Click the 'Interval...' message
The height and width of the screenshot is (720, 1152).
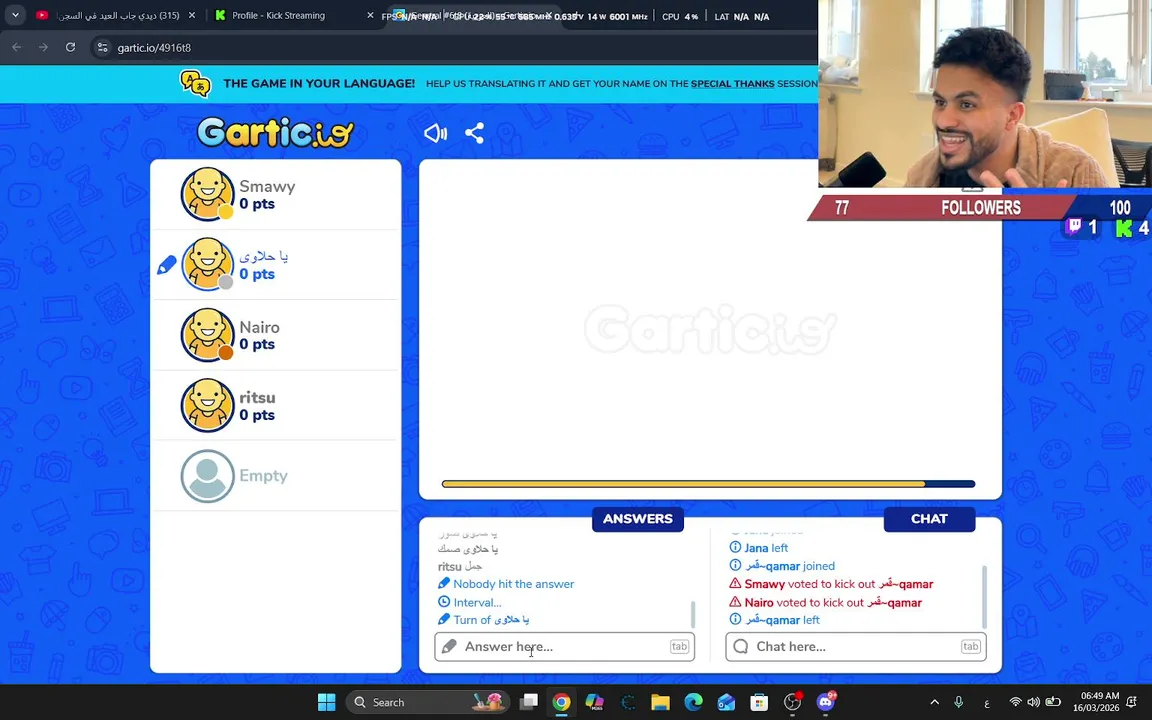point(470,602)
